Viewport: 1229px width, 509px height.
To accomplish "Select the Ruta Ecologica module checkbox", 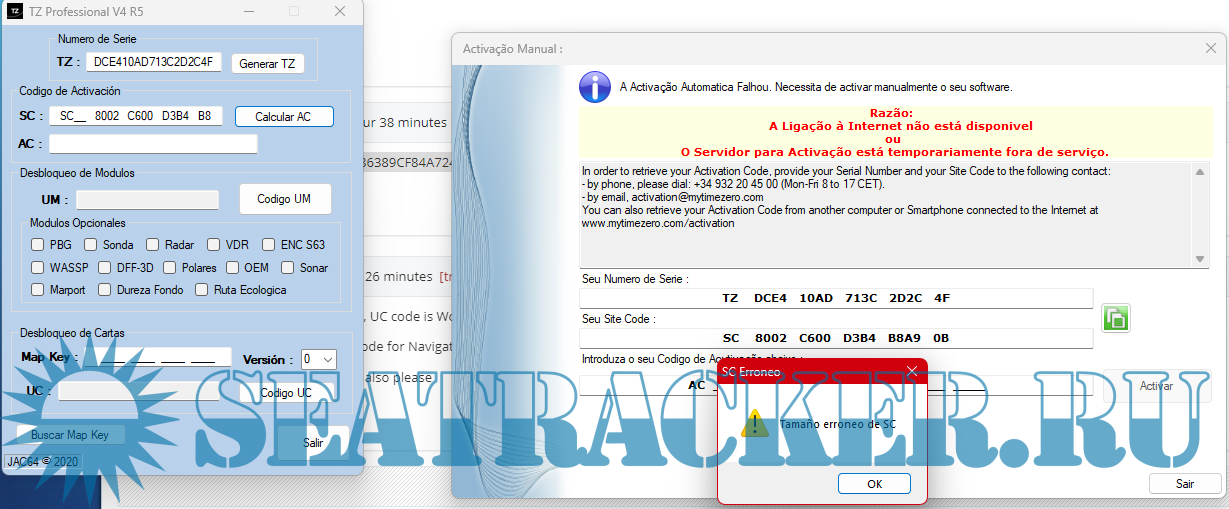I will coord(202,290).
